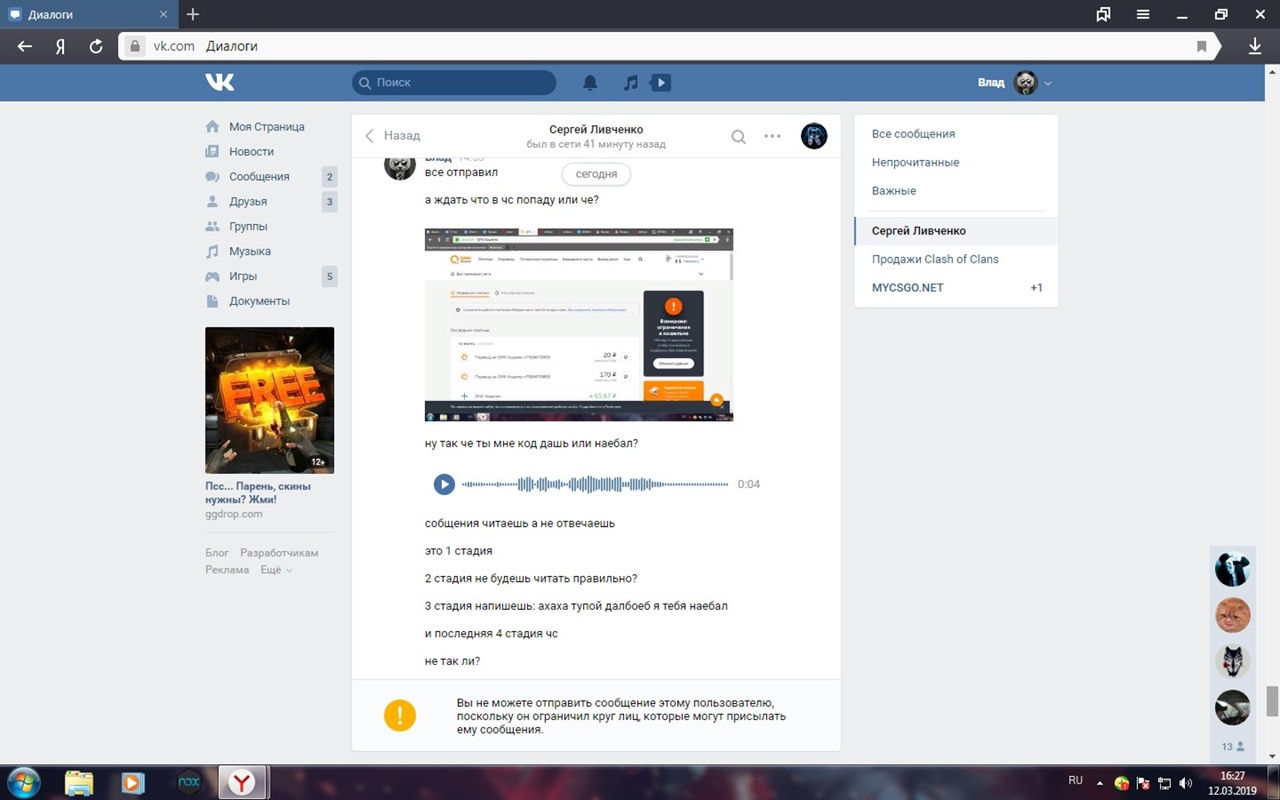
Task: Expand the Влад profile dropdown menu
Action: coord(1048,83)
